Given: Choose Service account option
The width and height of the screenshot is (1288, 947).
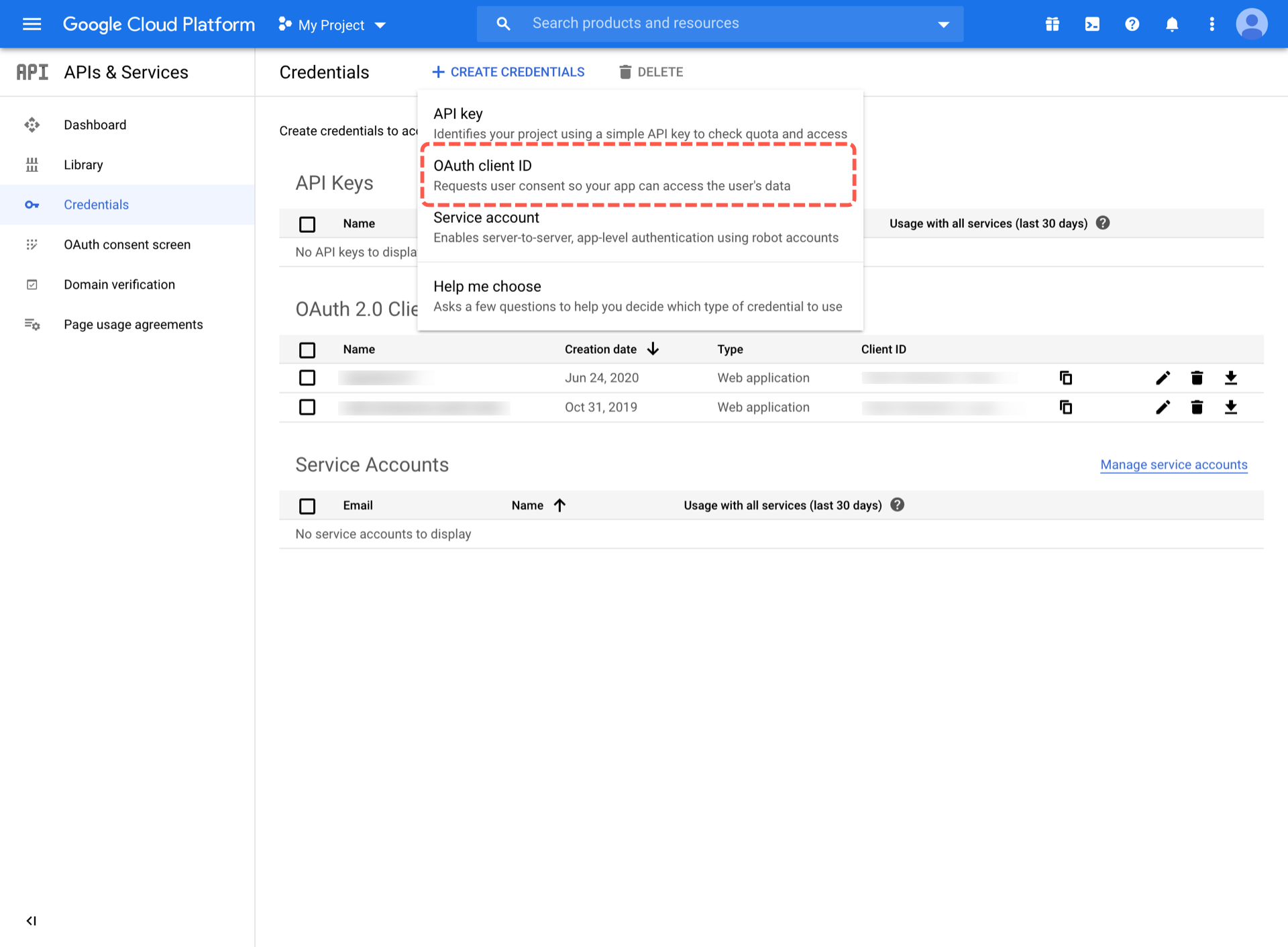Looking at the screenshot, I should 640,228.
